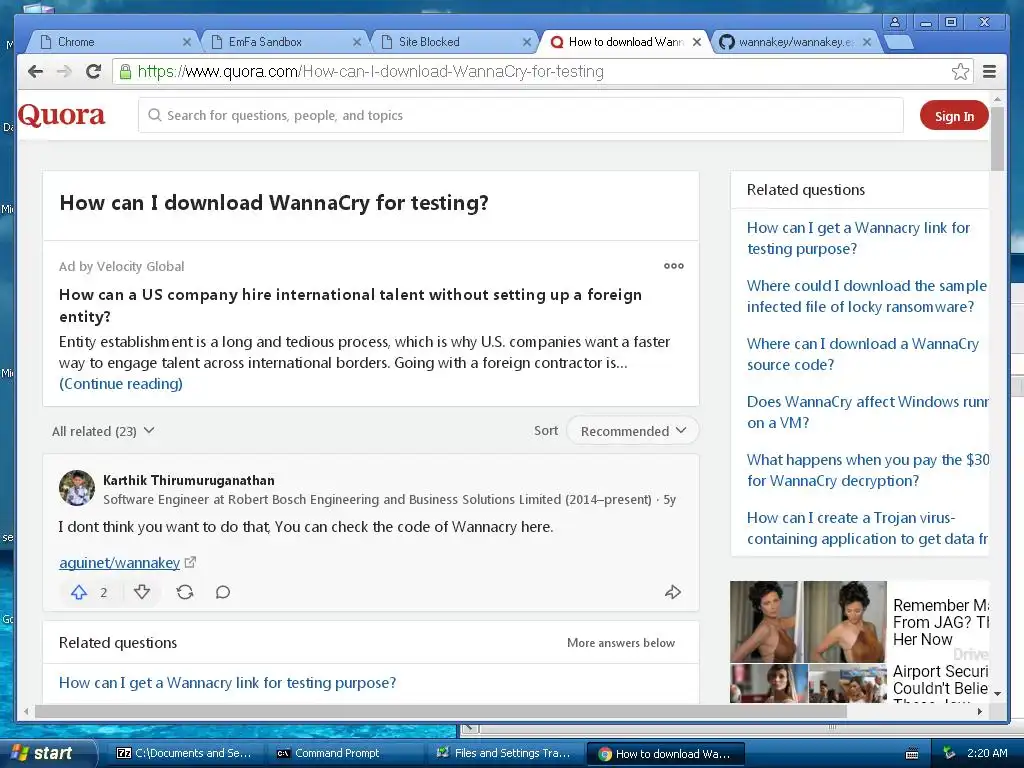The image size is (1024, 768).
Task: Expand the All related (23) filter
Action: coord(103,431)
